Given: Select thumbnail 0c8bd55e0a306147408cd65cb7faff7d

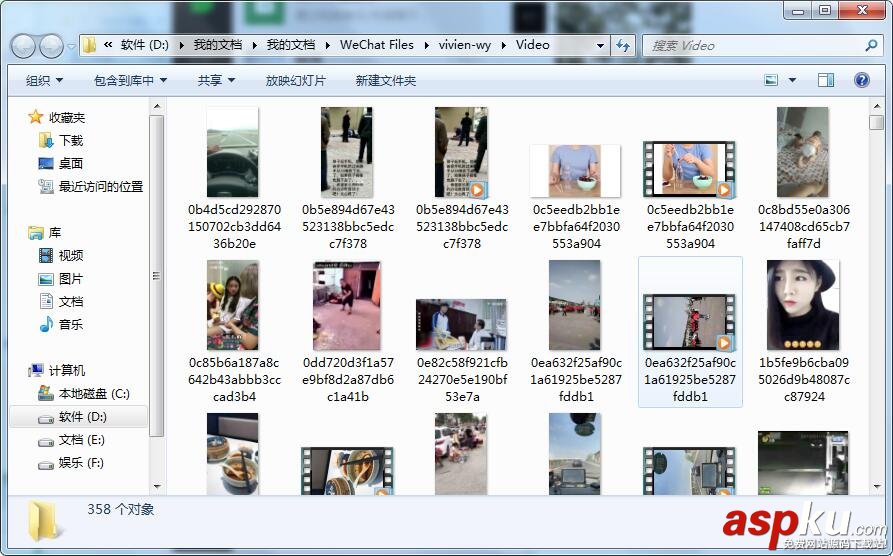Looking at the screenshot, I should tap(802, 152).
